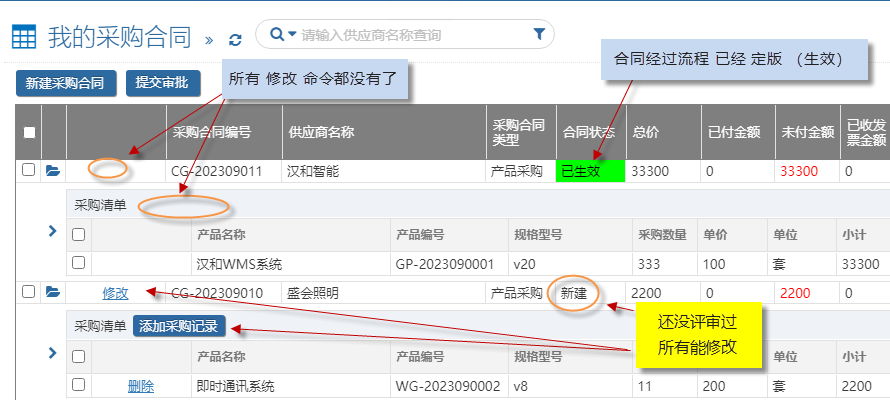
Task: Open folder icon for contract CG-202309010
Action: (x=53, y=292)
